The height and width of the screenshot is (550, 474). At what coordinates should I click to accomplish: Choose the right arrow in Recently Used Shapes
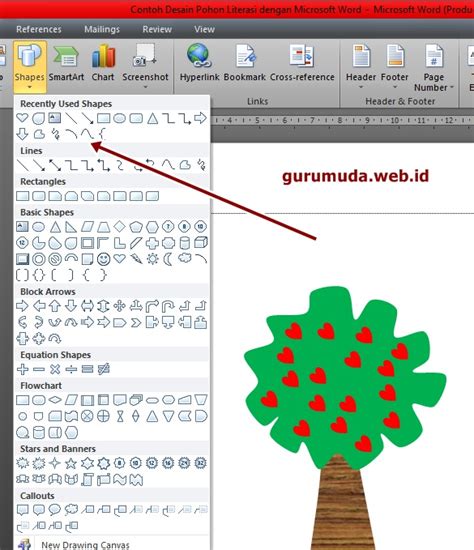pyautogui.click(x=200, y=118)
